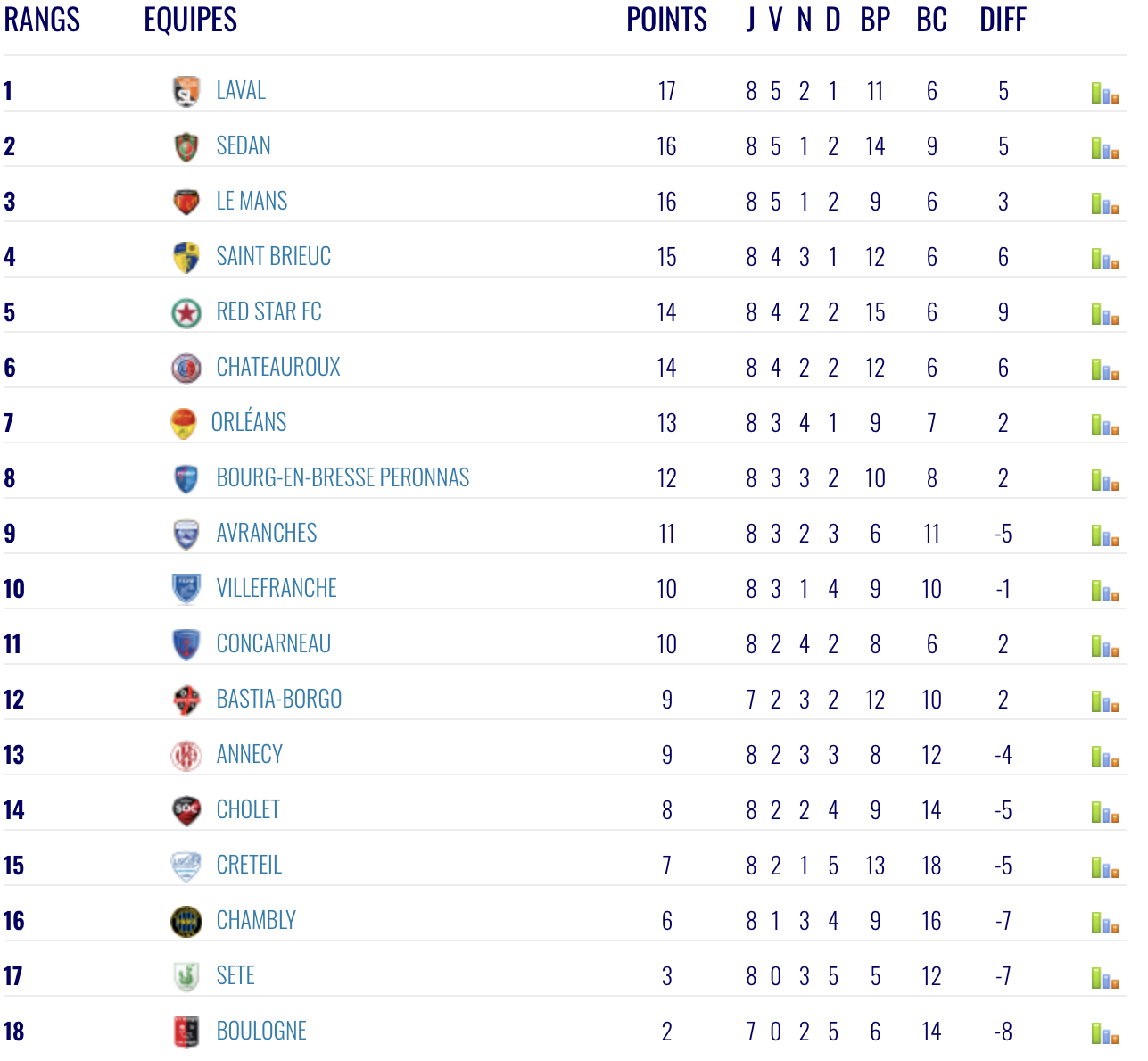Open the BOURG-EN-BRESSE PERONNAS team link
The height and width of the screenshot is (1061, 1148).
343,478
